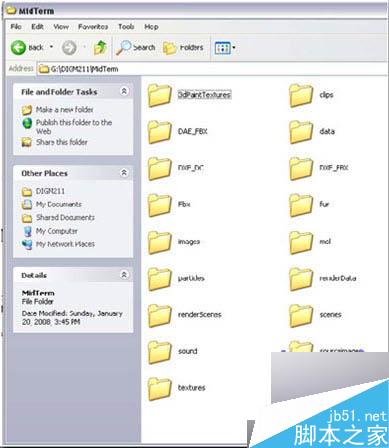Open the Tools menu
Viewport: 389px width, 448px height.
pyautogui.click(x=126, y=27)
